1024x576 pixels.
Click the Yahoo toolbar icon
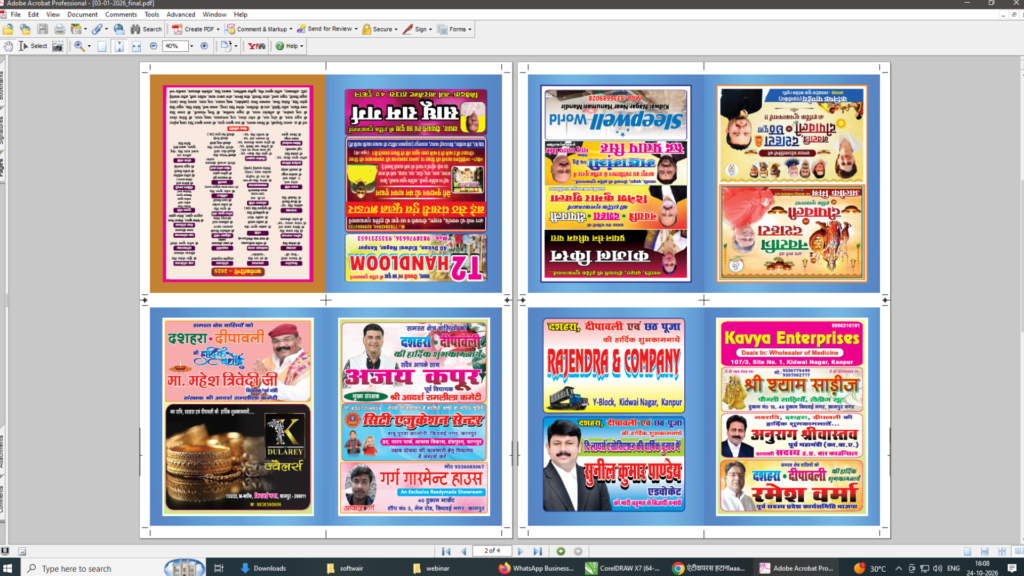point(257,46)
